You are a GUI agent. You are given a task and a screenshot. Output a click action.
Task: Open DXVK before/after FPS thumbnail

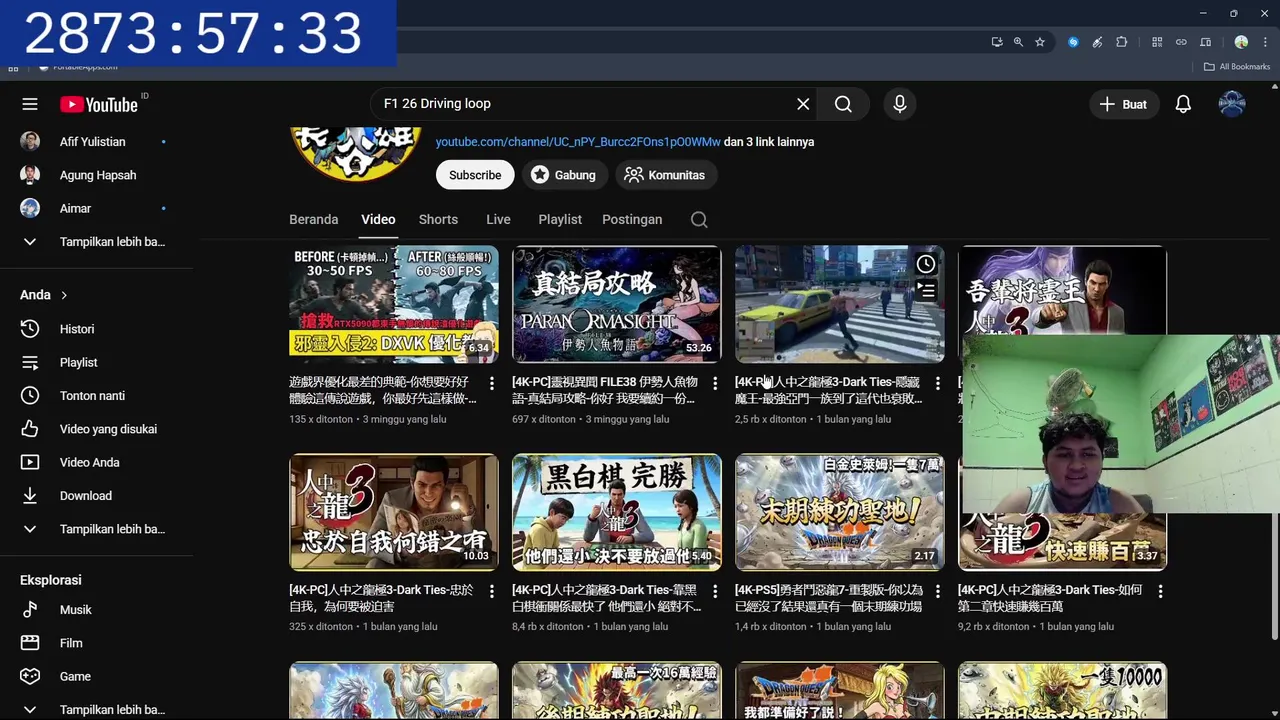click(x=394, y=304)
